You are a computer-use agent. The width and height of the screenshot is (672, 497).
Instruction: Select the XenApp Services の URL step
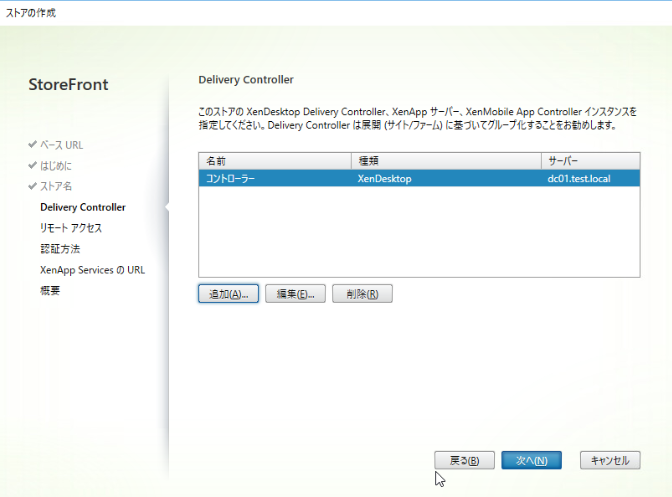[x=92, y=269]
